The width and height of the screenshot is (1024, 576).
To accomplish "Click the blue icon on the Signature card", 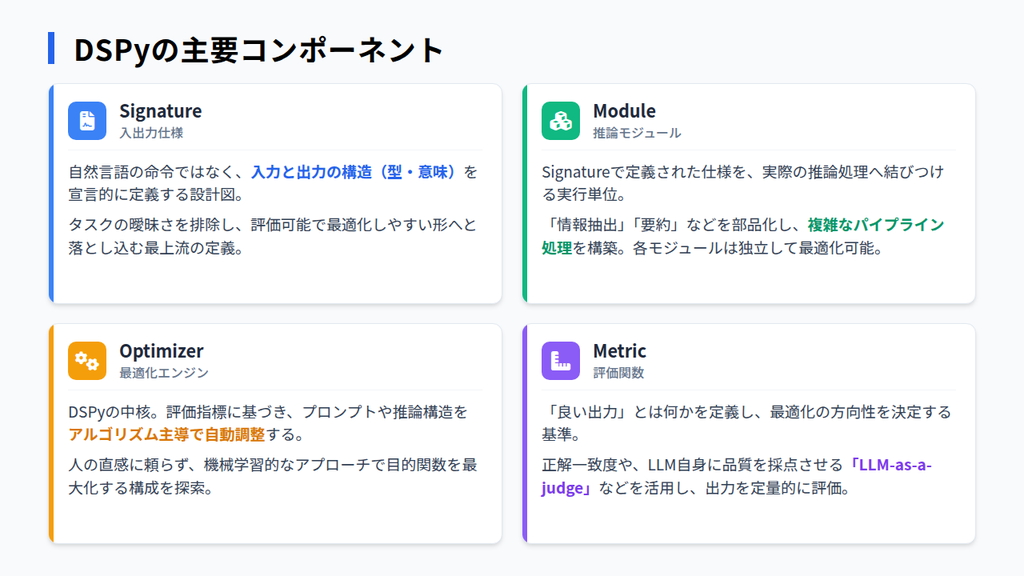I will point(87,120).
